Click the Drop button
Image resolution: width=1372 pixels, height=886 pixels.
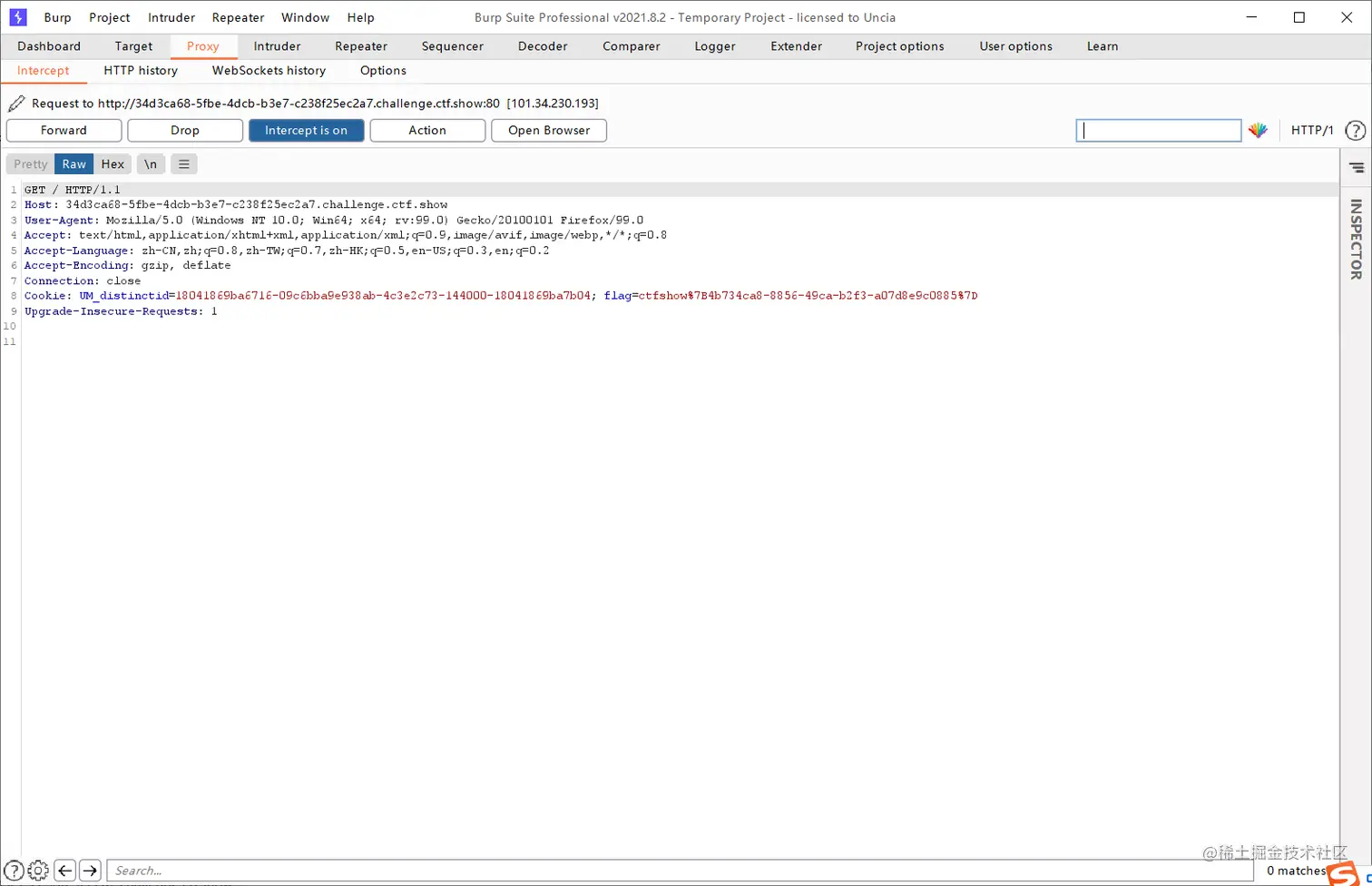(185, 131)
